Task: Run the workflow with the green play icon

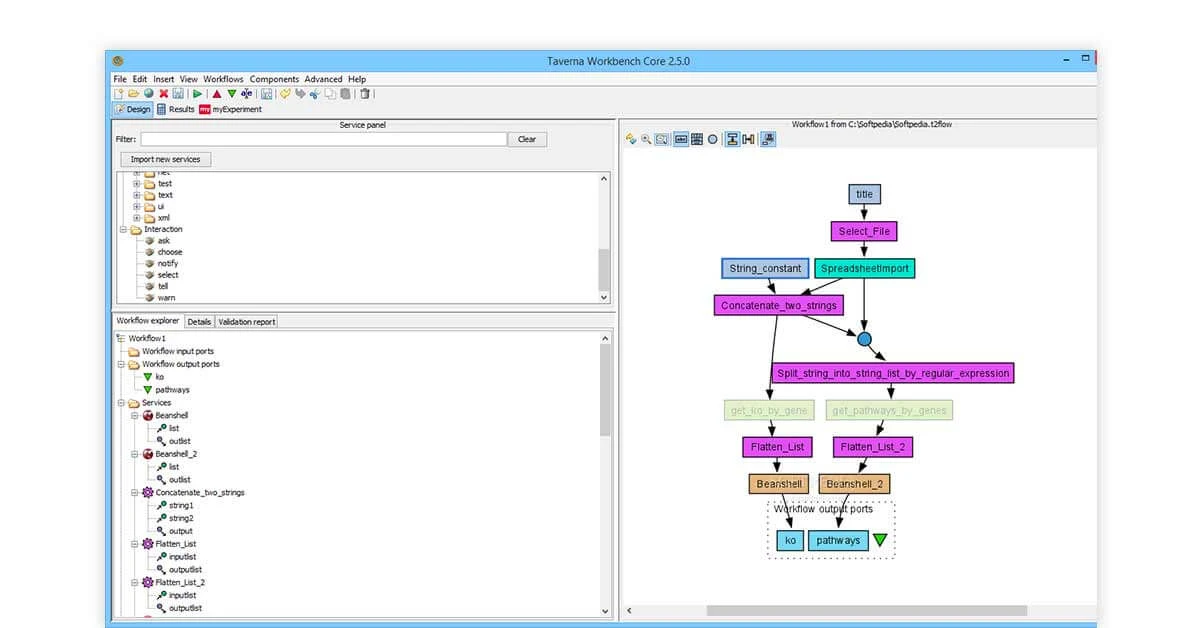Action: (x=196, y=93)
